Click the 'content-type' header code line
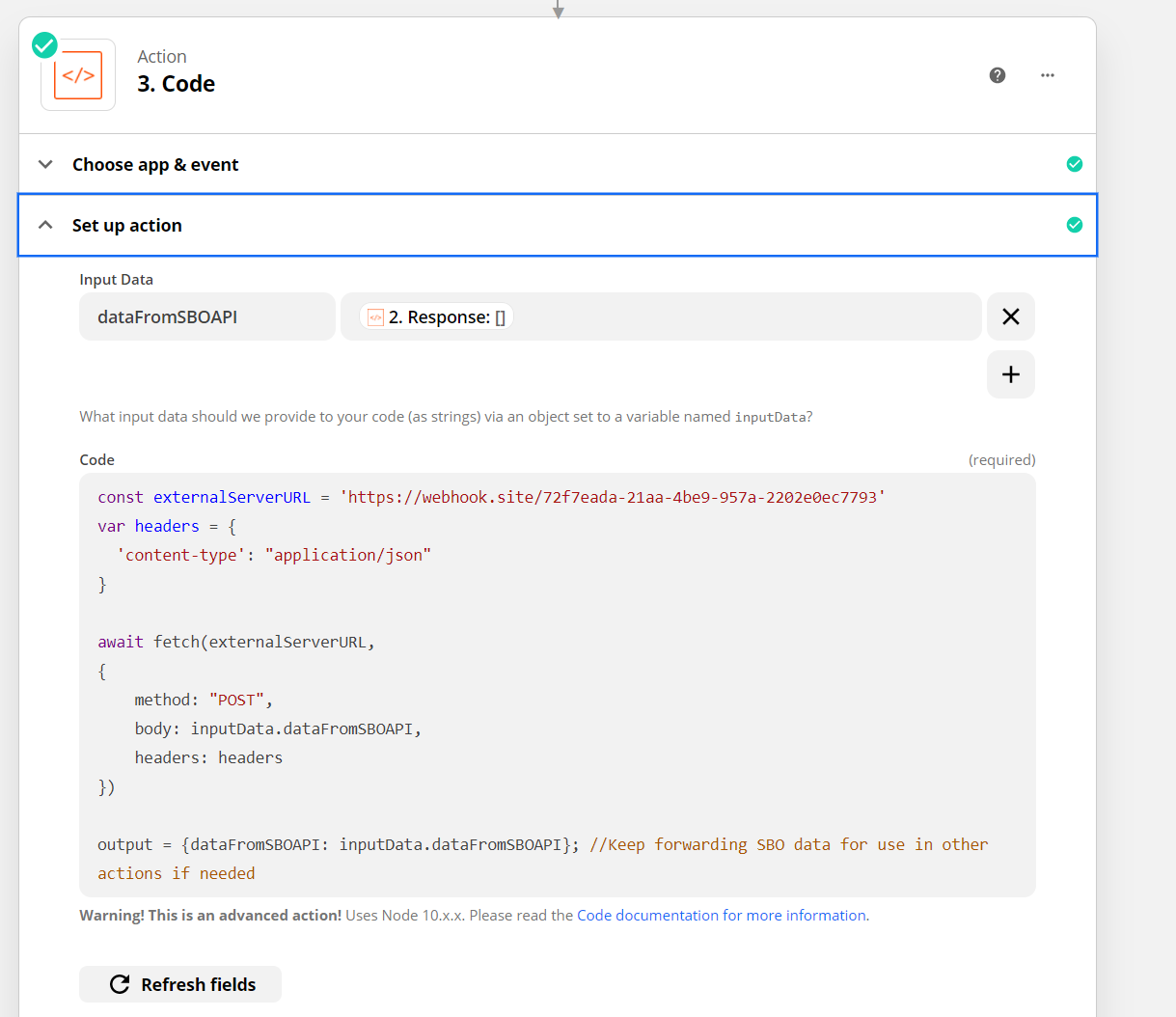The height and width of the screenshot is (1017, 1176). click(274, 555)
